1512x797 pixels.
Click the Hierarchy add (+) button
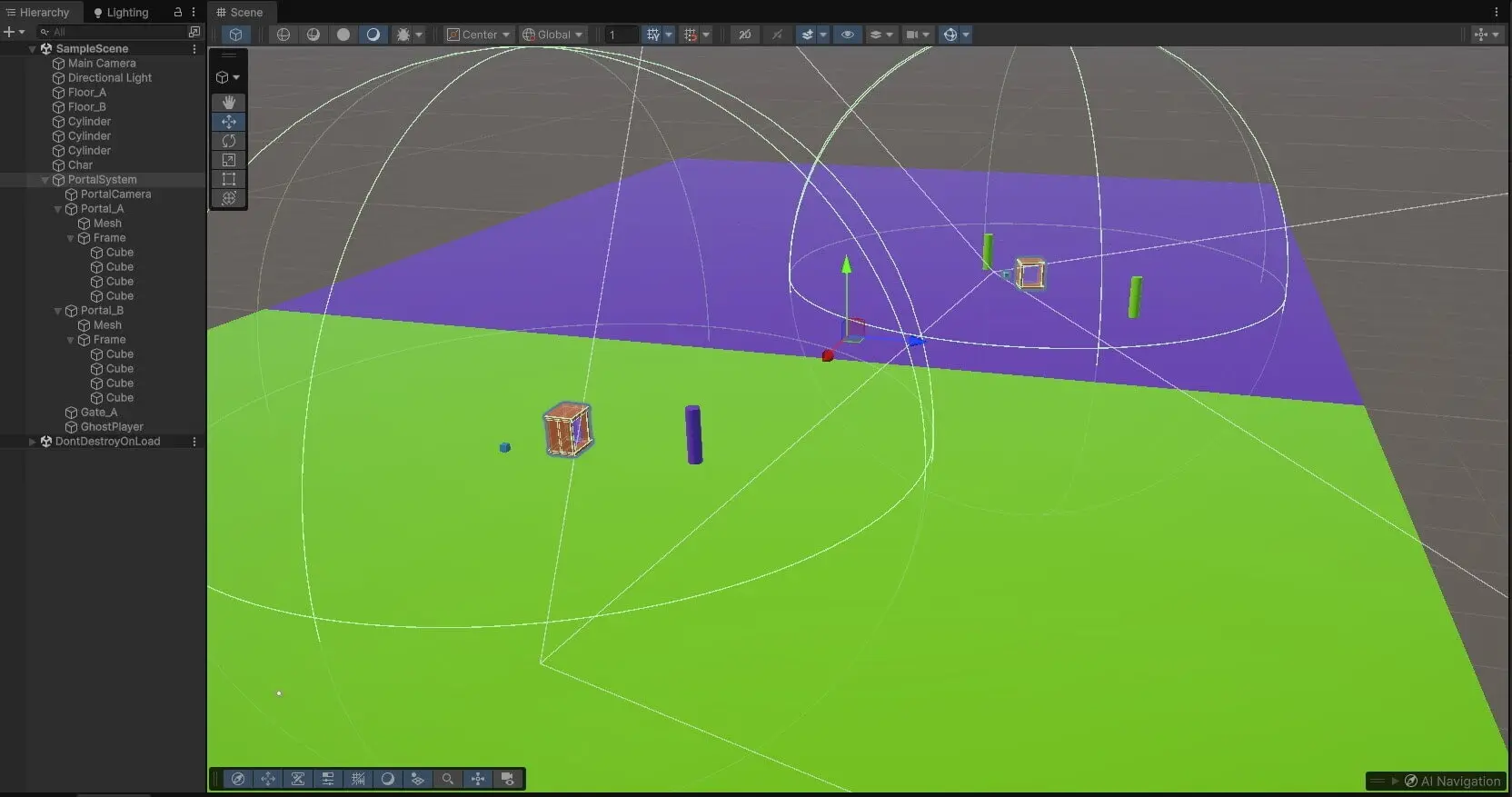(9, 32)
